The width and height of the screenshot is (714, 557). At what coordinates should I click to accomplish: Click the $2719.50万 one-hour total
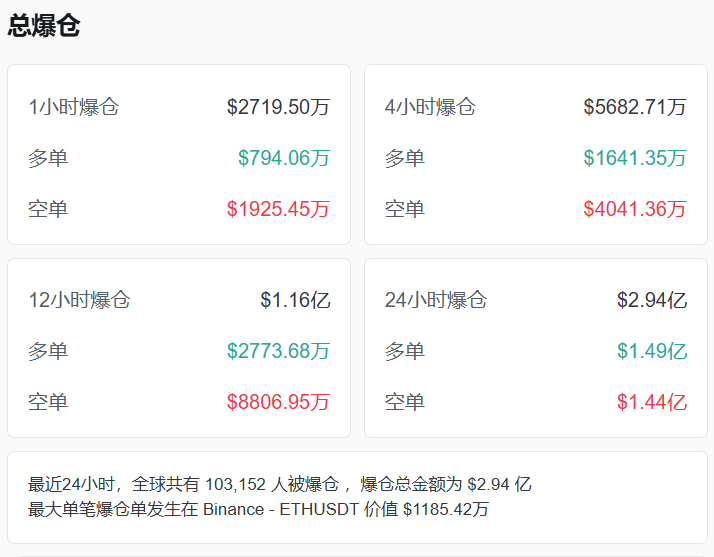(x=278, y=107)
